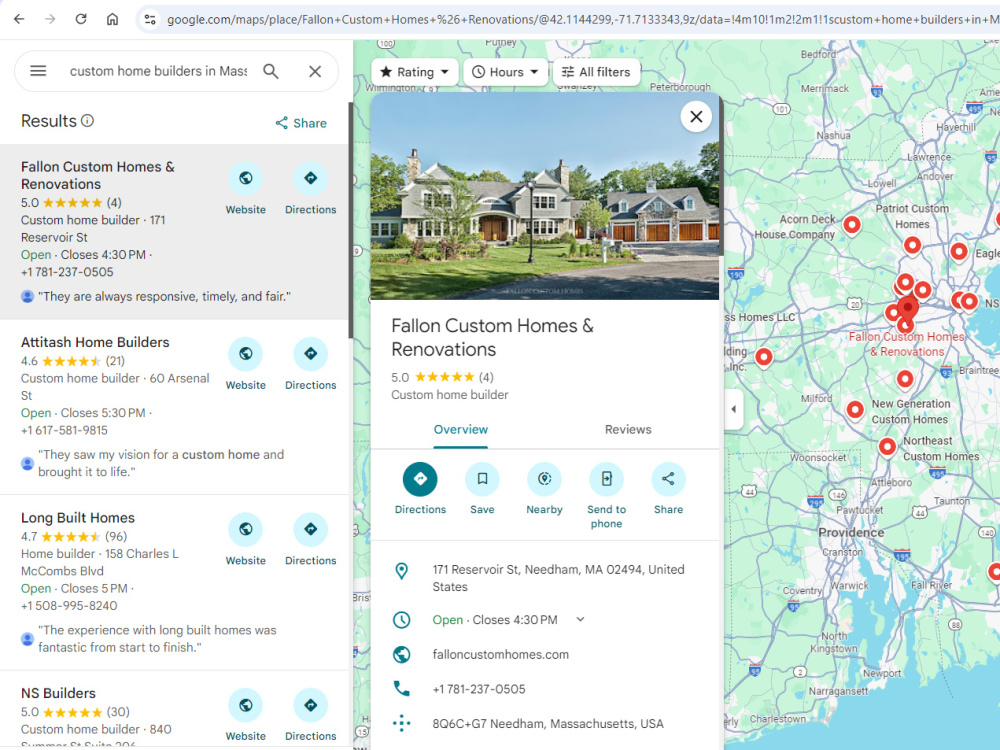Get Directions to NS Builders
The height and width of the screenshot is (750, 1000).
(311, 716)
